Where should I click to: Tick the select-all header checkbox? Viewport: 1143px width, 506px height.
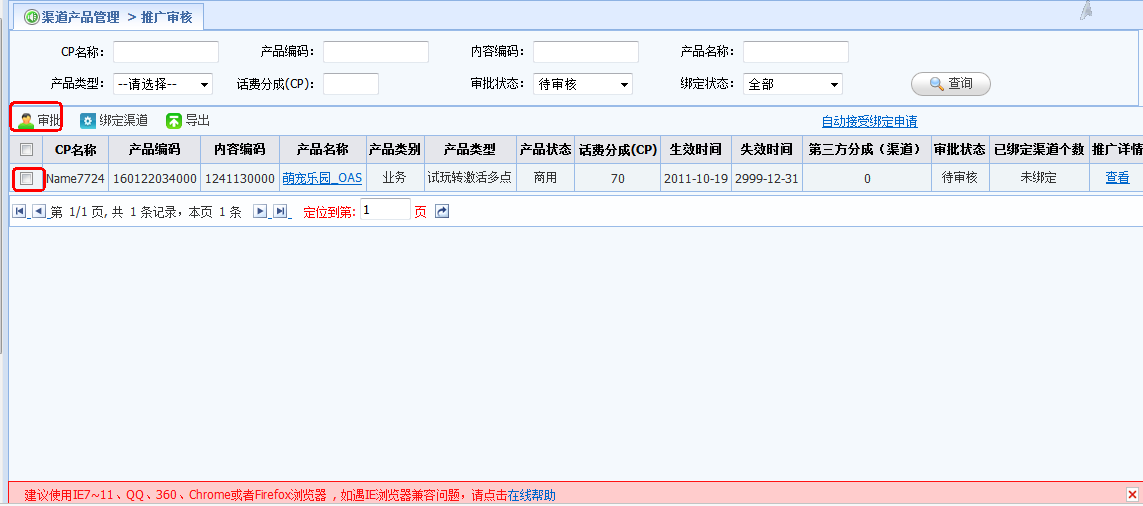[27, 150]
